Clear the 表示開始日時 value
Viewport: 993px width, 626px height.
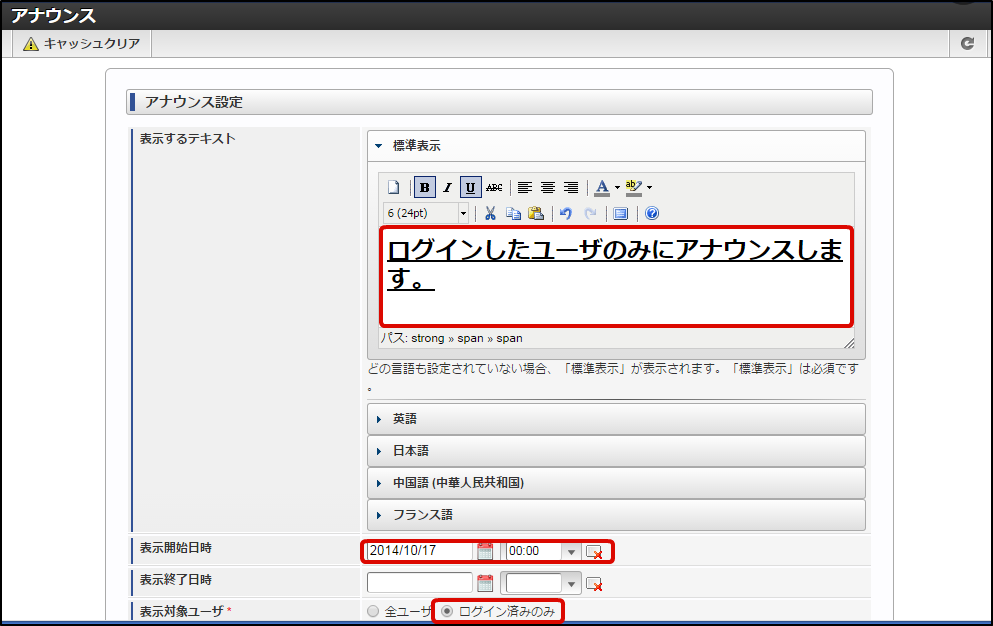(594, 552)
